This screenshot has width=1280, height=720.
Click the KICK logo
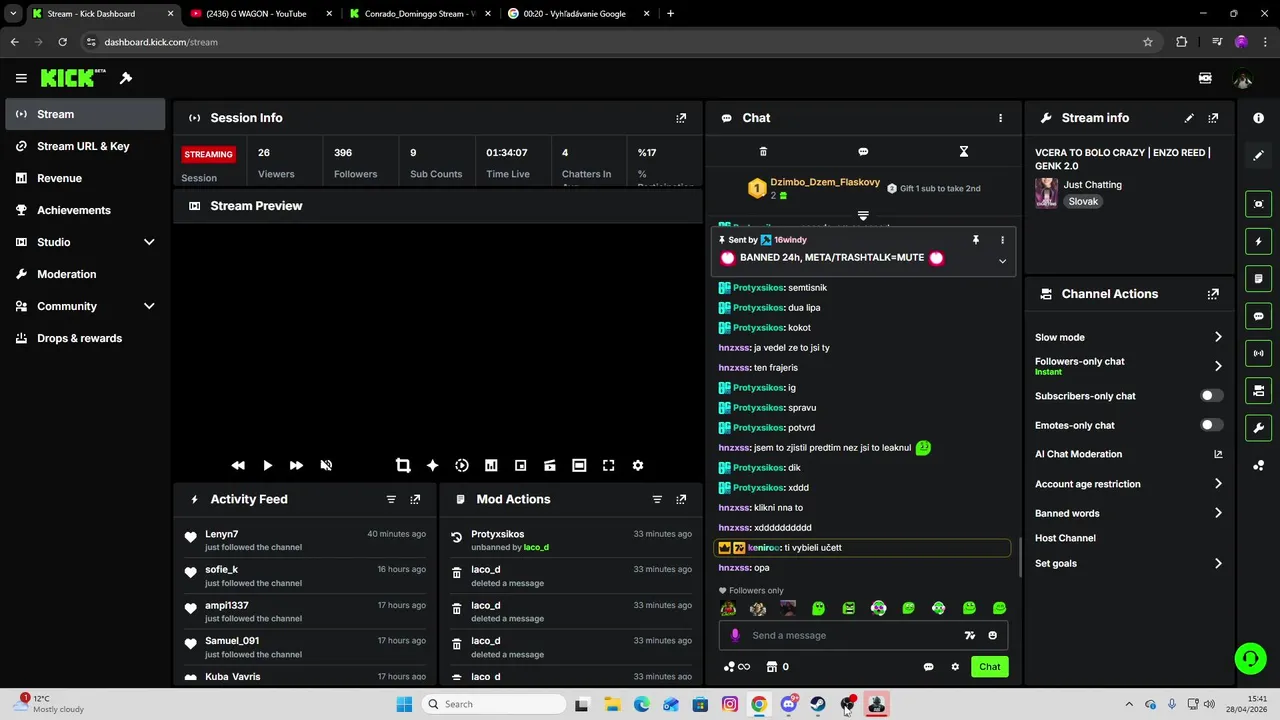click(x=73, y=78)
